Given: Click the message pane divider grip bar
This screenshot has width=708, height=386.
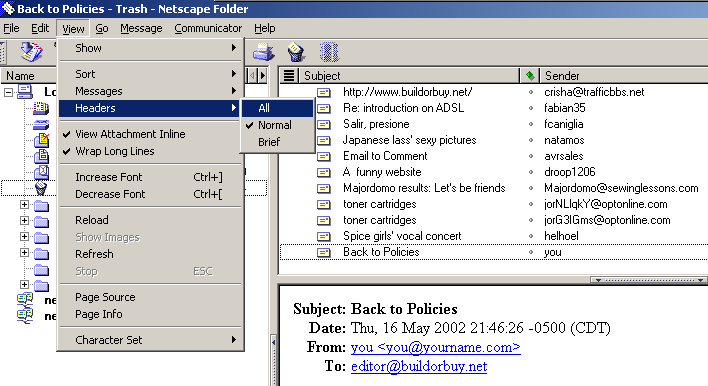Looking at the screenshot, I should [648, 280].
